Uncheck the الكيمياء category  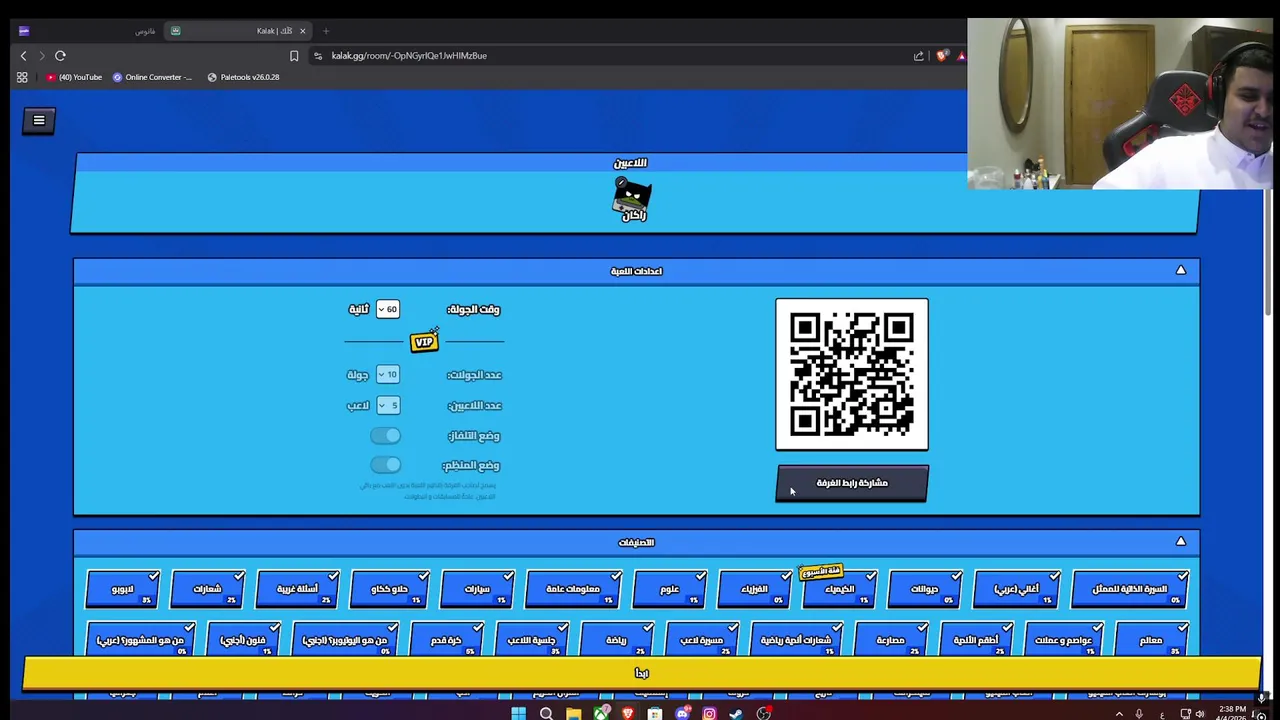pos(840,589)
